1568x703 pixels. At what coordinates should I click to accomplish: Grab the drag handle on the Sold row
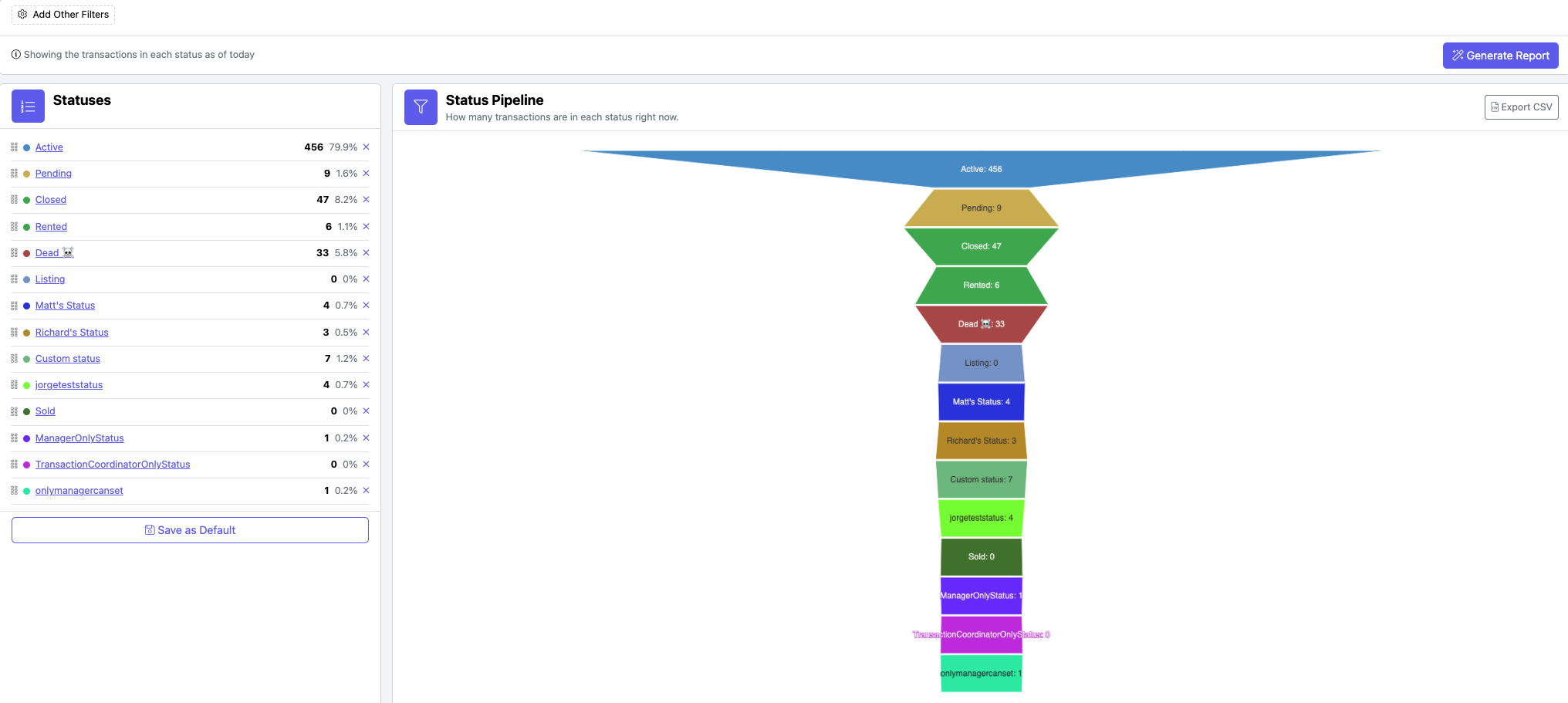(x=14, y=411)
